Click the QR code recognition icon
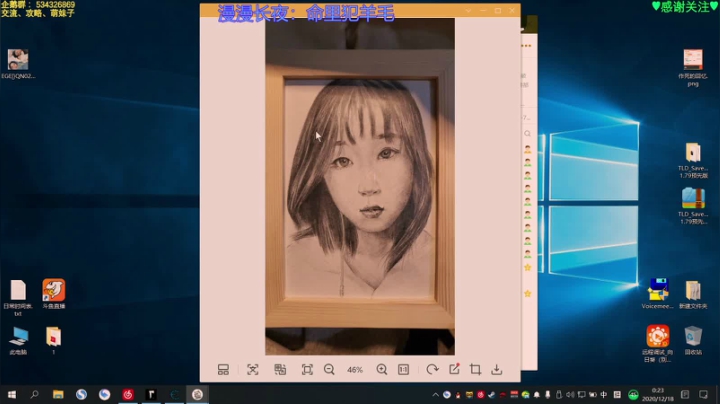 280,370
